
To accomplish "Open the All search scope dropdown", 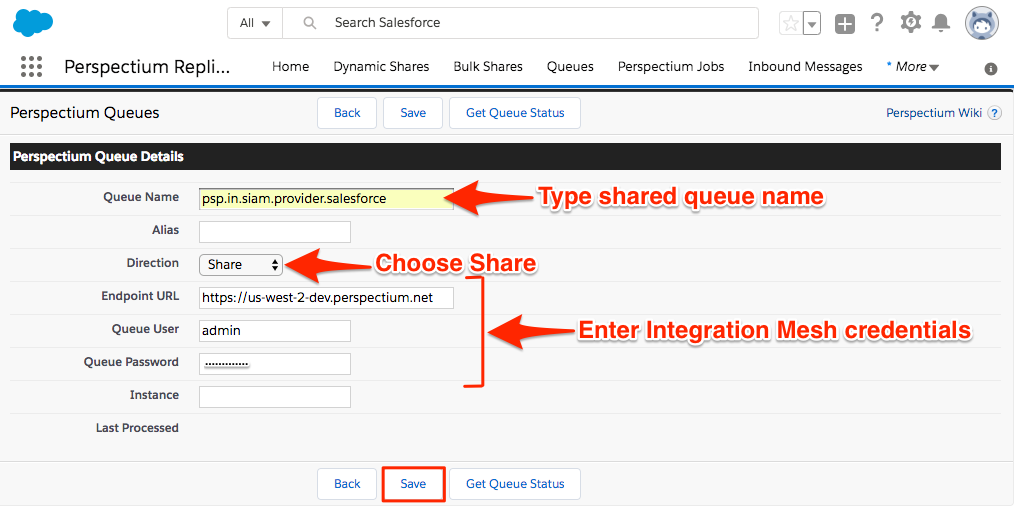I will (x=255, y=23).
